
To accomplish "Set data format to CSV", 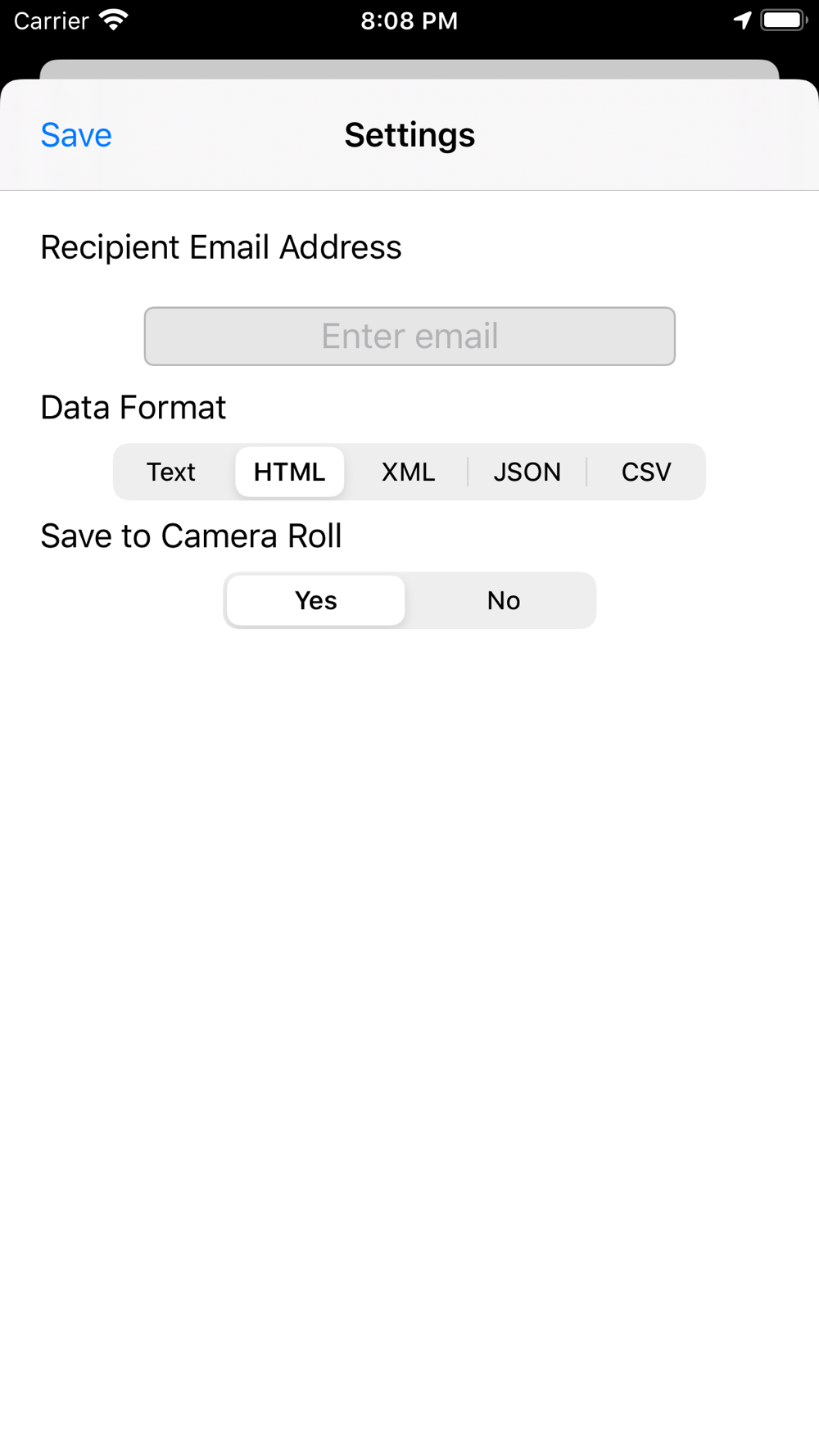I will pyautogui.click(x=645, y=472).
